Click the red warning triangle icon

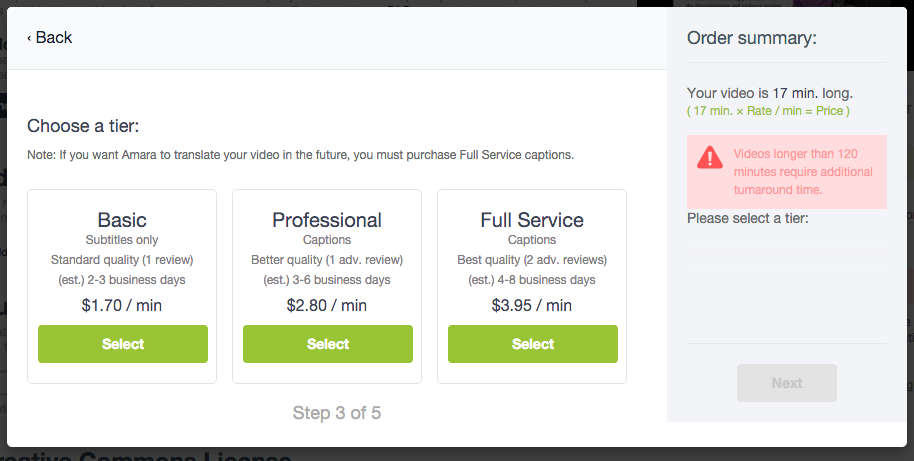tap(709, 158)
